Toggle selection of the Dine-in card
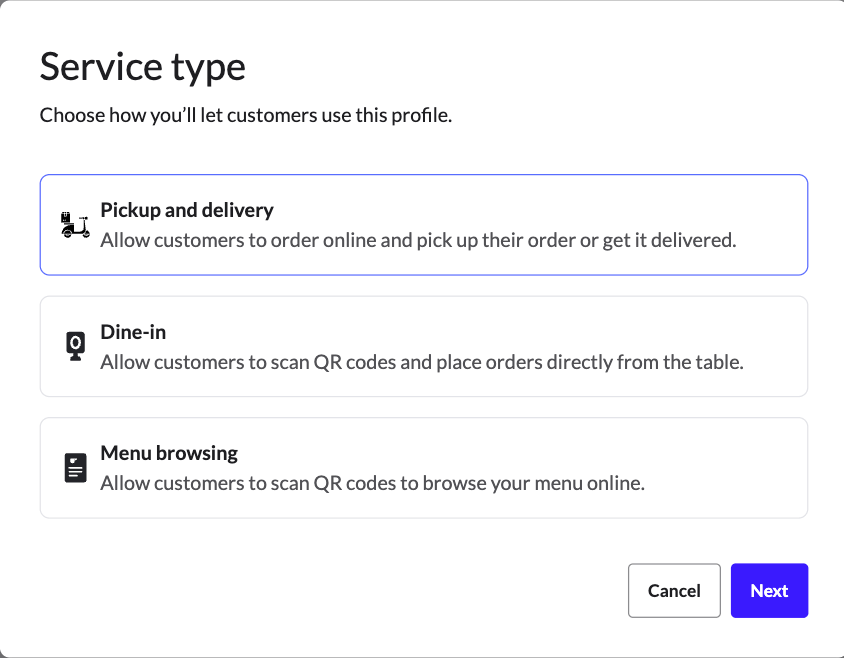 422,345
